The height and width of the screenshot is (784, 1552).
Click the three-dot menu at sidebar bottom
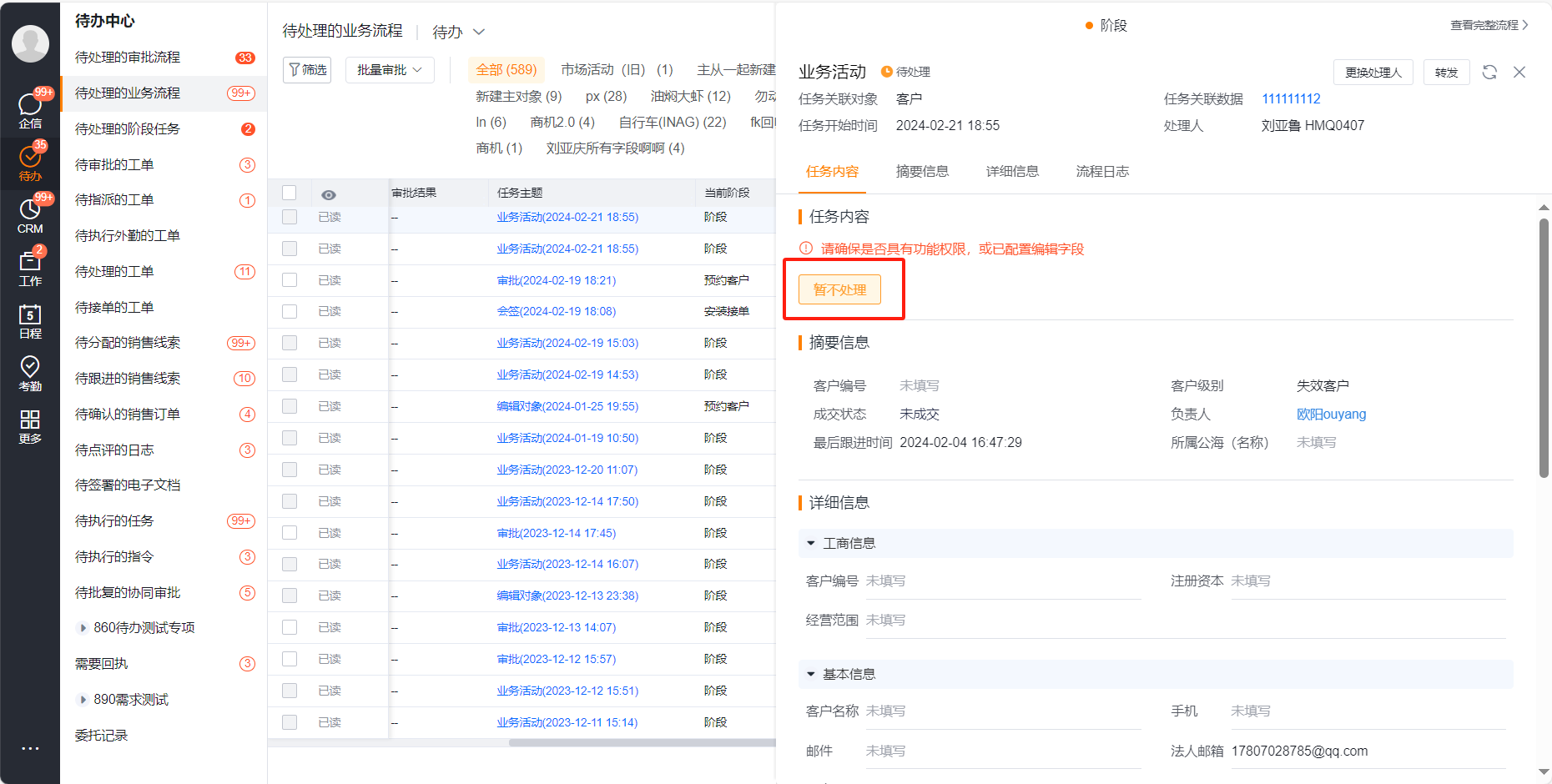(x=30, y=748)
